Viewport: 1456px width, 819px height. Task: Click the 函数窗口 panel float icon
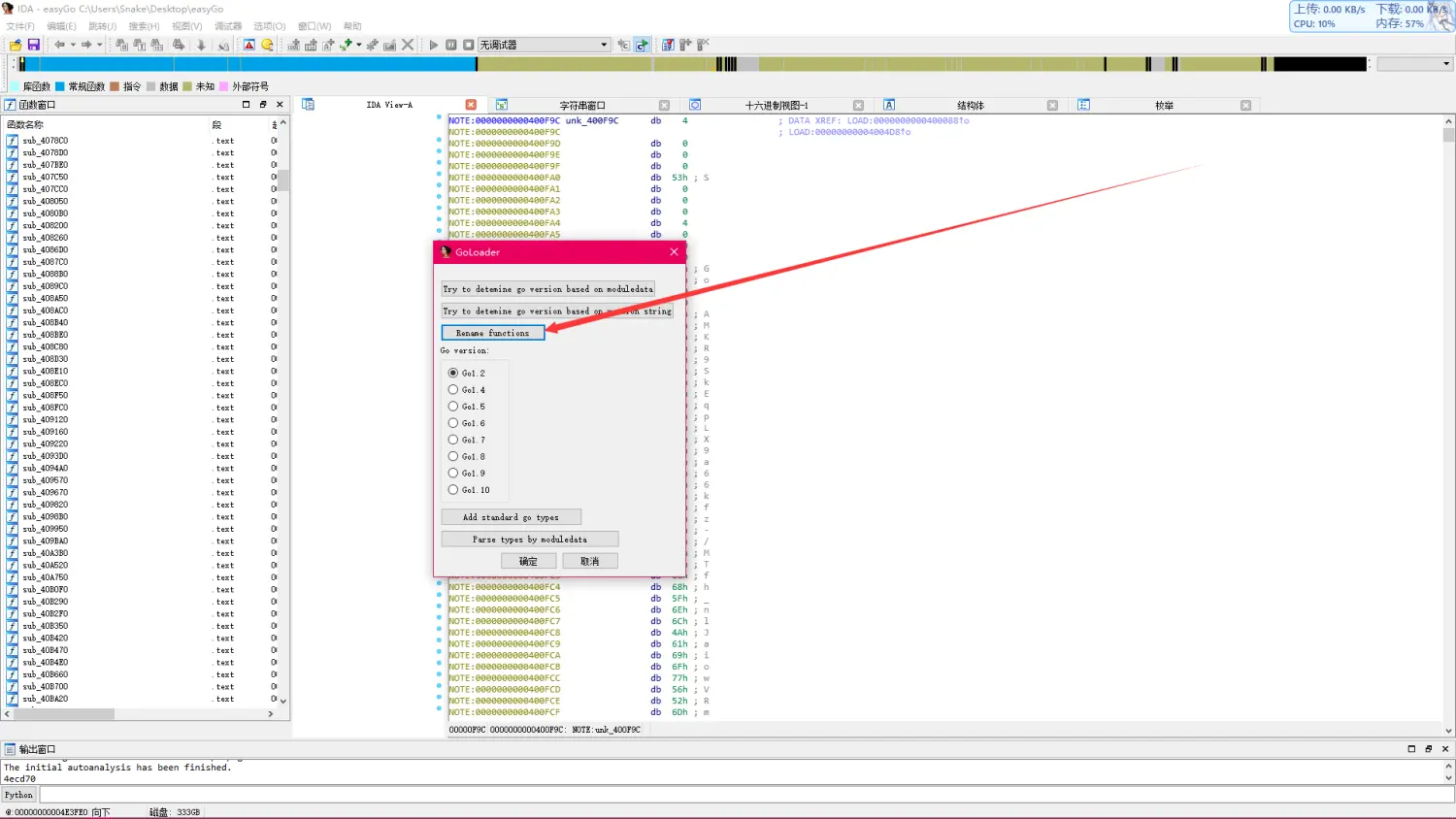263,105
